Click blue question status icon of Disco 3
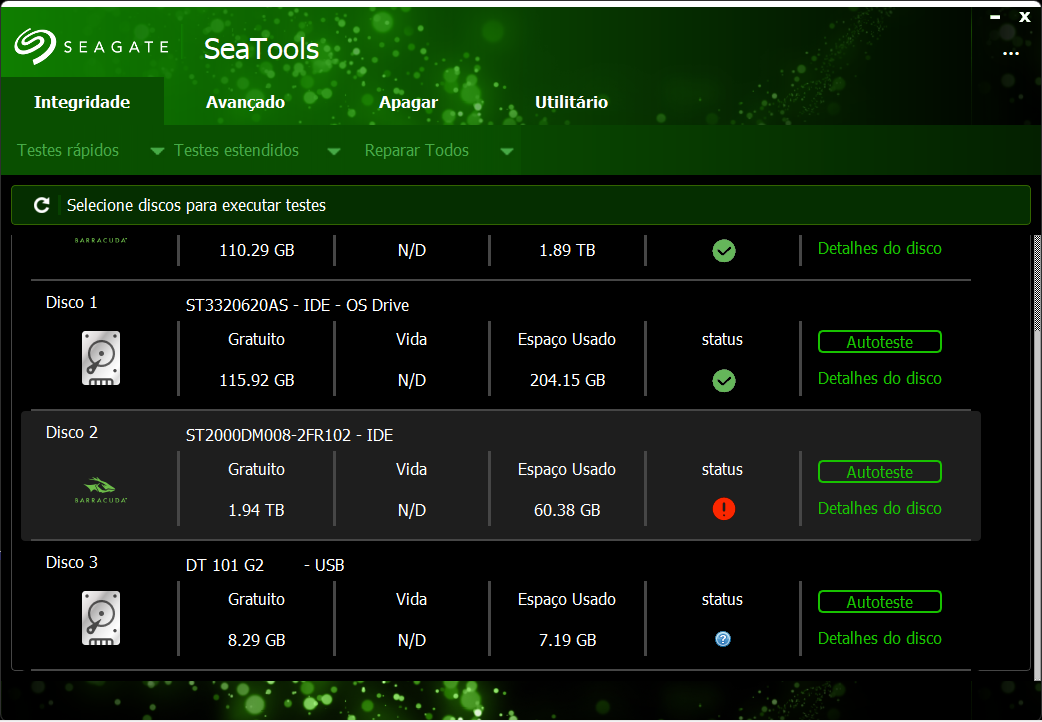Image resolution: width=1042 pixels, height=722 pixels. pyautogui.click(x=723, y=639)
